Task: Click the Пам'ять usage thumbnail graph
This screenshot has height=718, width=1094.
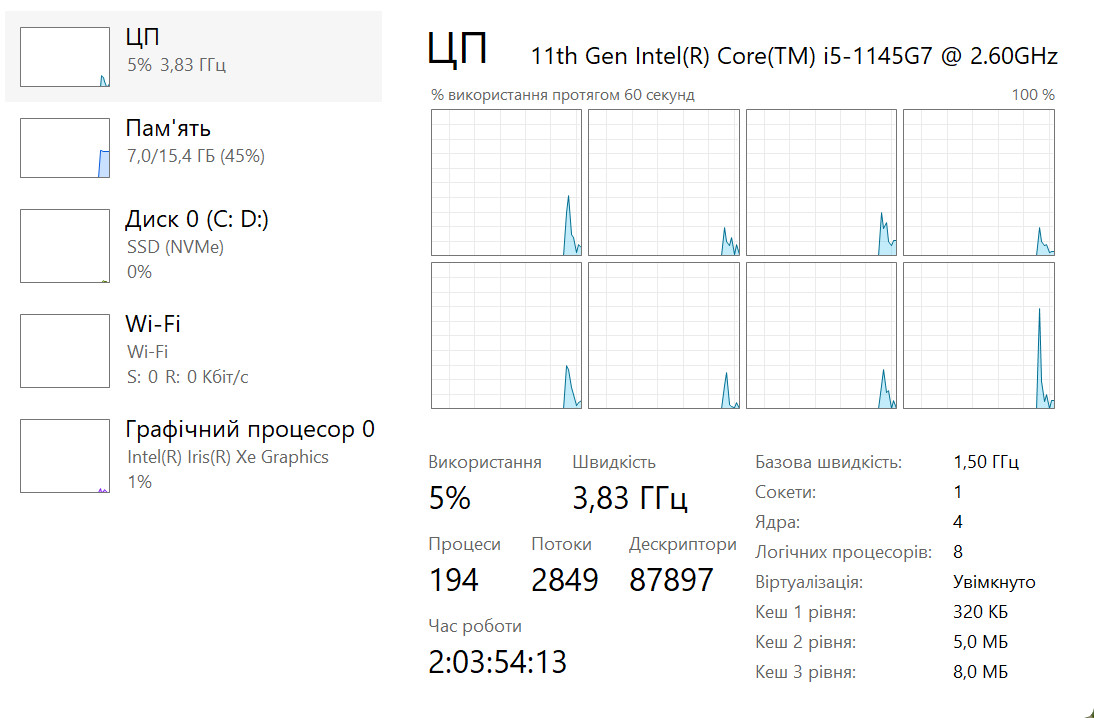Action: point(65,148)
